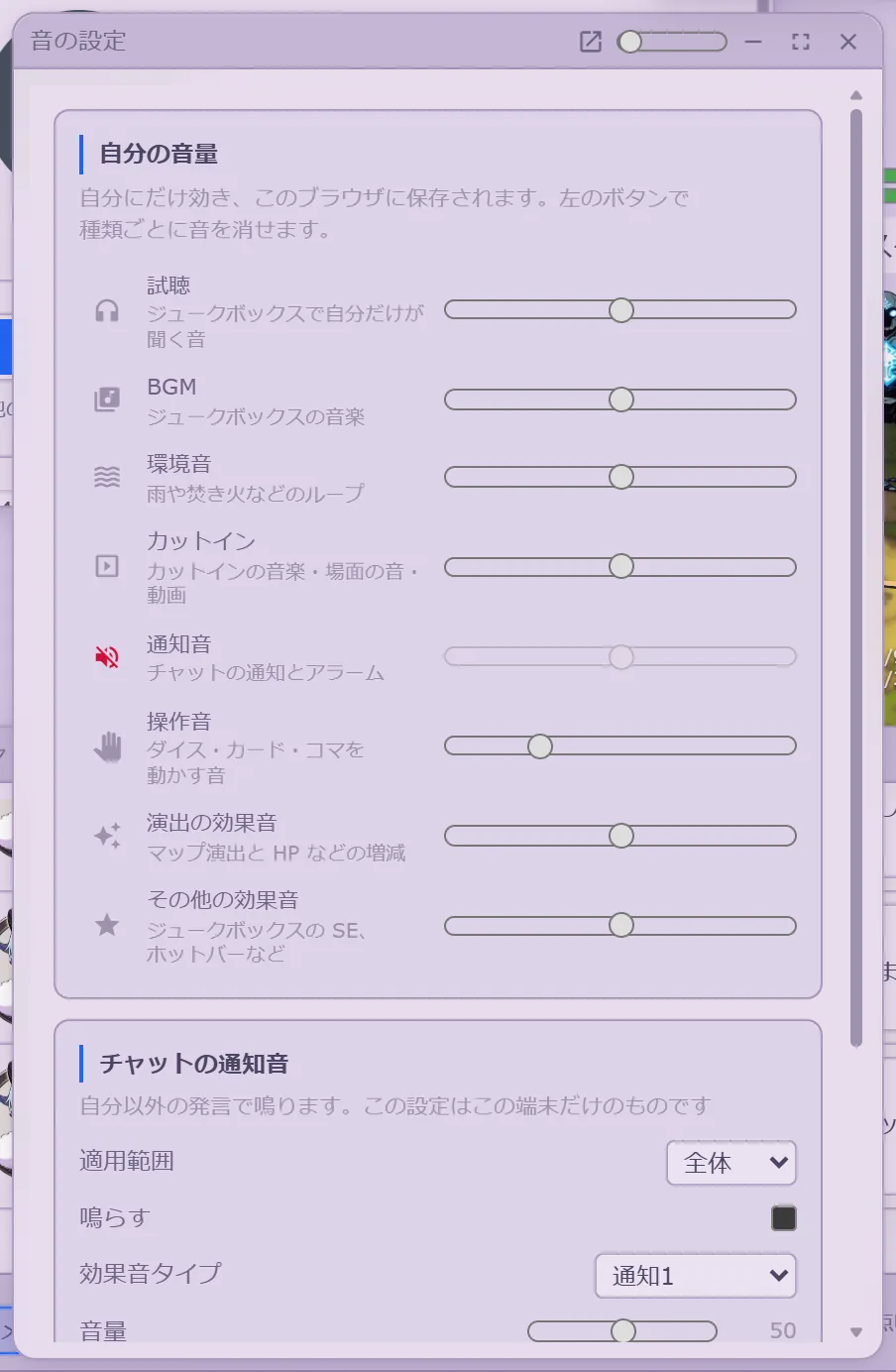Click the vertical scrollbar thumb
896x1372 pixels.
[x=856, y=578]
